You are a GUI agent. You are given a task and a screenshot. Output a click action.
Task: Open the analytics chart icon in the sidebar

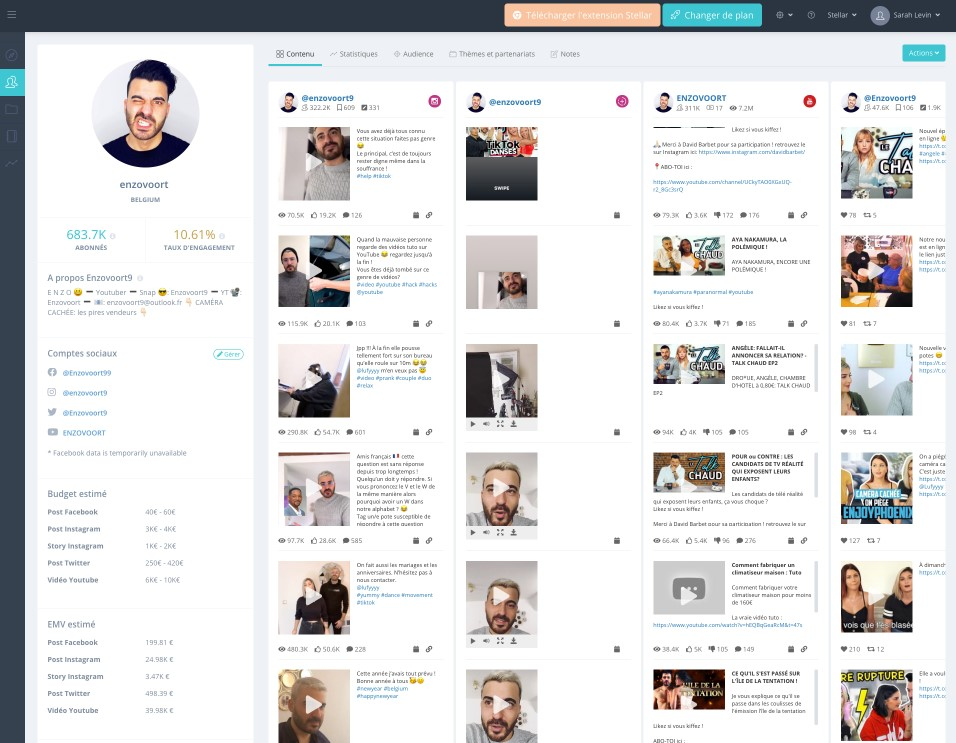[12, 163]
